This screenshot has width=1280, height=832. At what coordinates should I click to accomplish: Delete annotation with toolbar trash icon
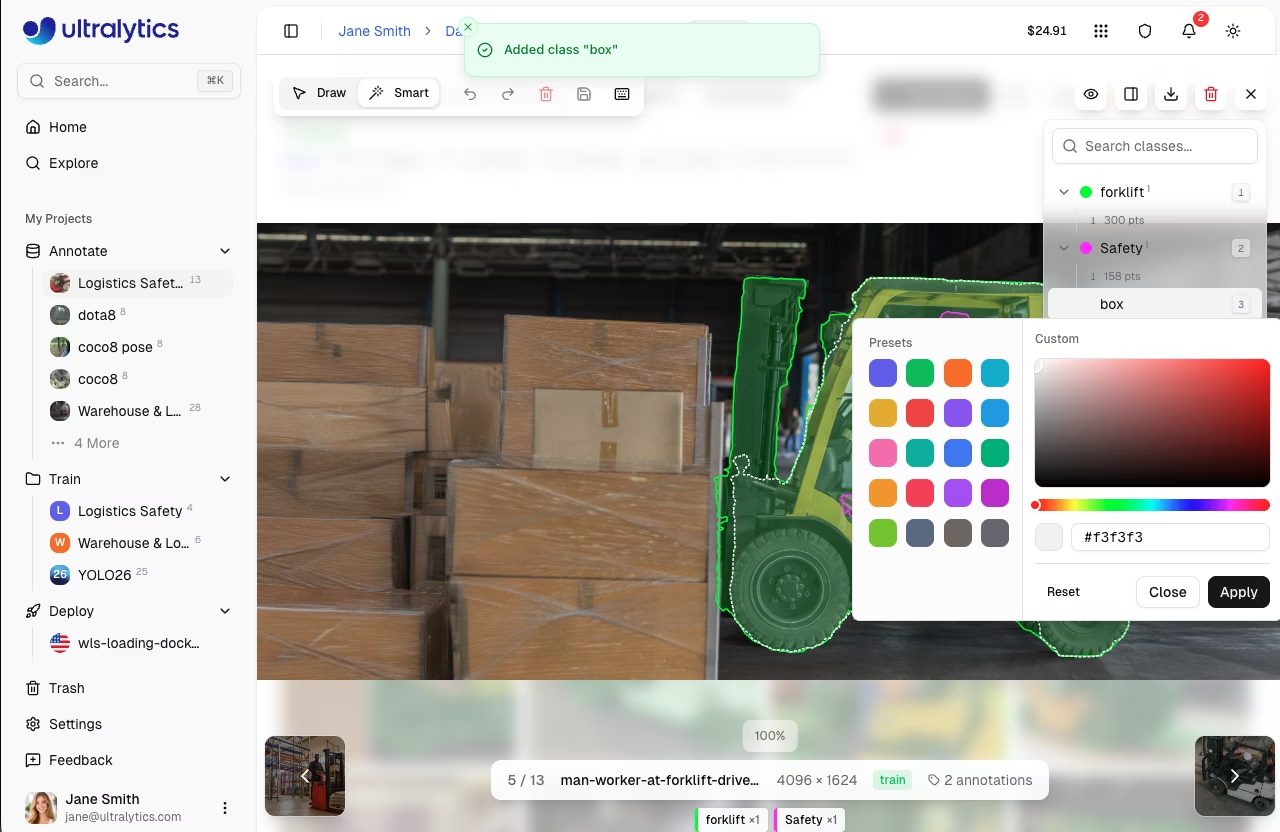point(546,94)
